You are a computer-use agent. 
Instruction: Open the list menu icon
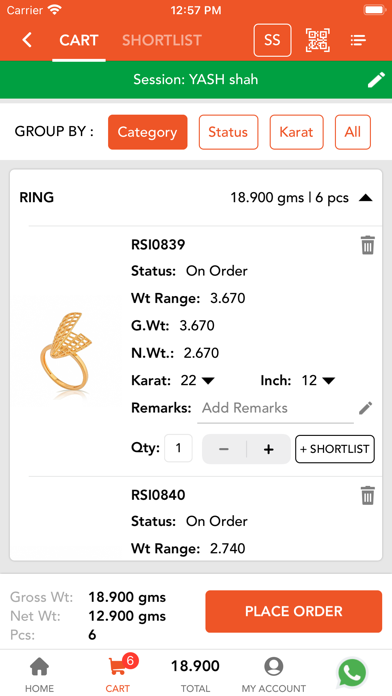[358, 40]
